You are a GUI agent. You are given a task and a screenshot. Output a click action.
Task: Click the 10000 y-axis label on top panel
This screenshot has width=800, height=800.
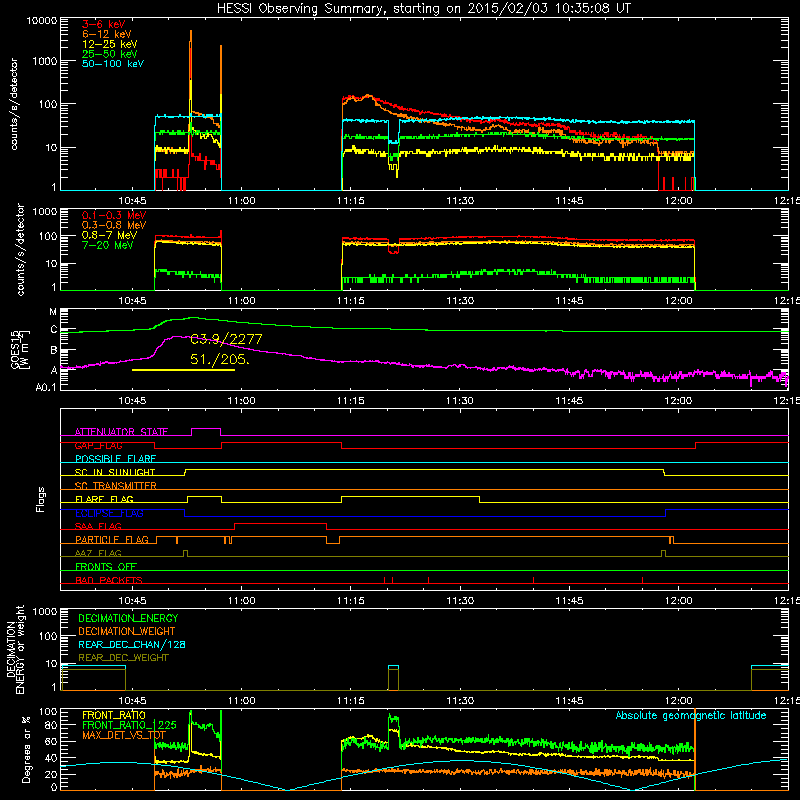(41, 21)
